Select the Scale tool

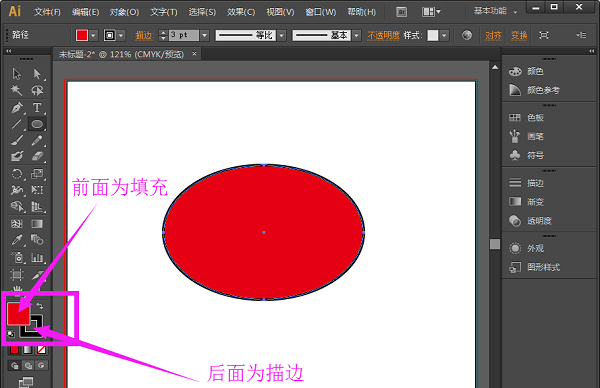tap(37, 174)
